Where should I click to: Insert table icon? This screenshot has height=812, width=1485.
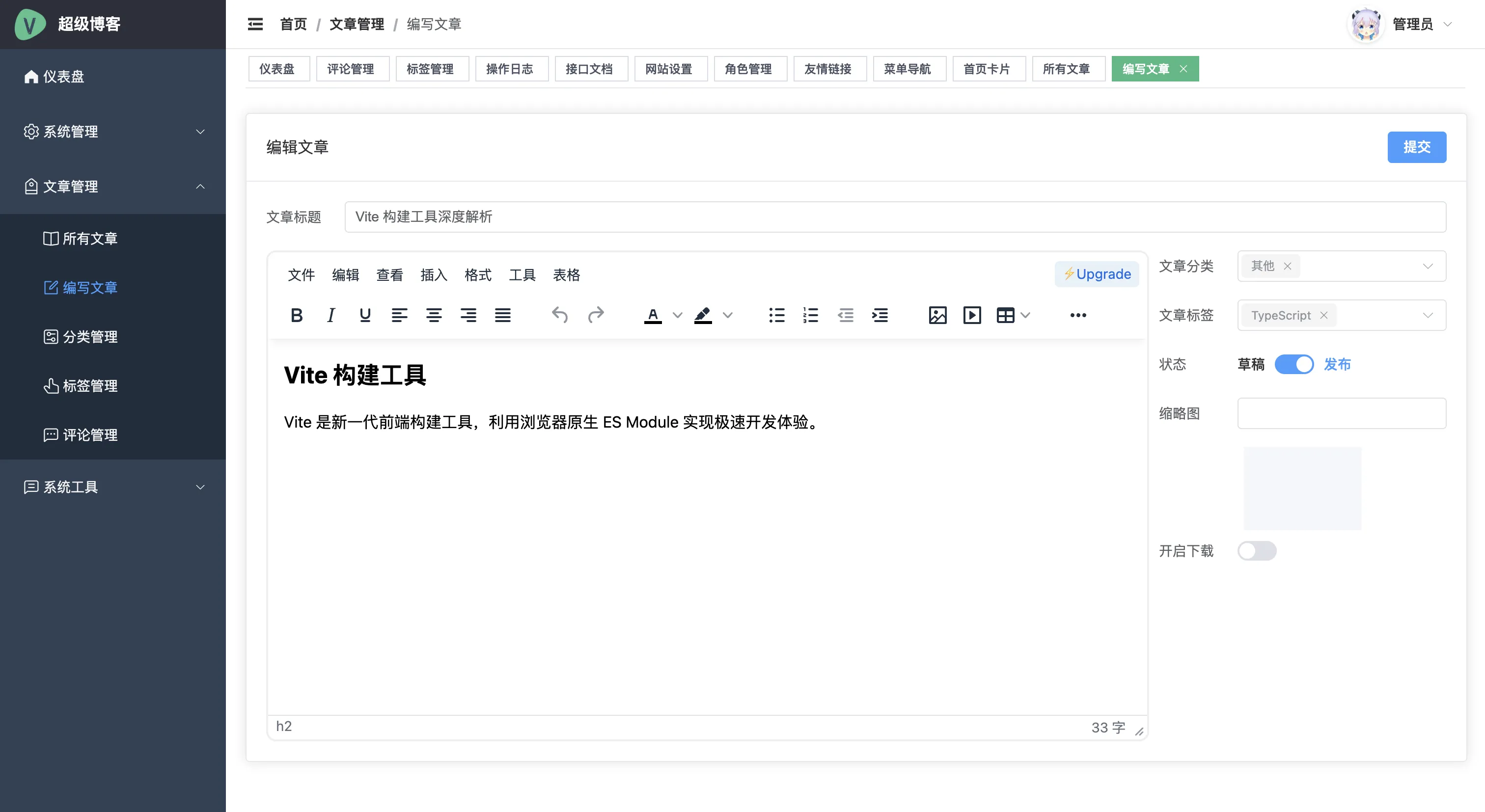click(x=1005, y=315)
